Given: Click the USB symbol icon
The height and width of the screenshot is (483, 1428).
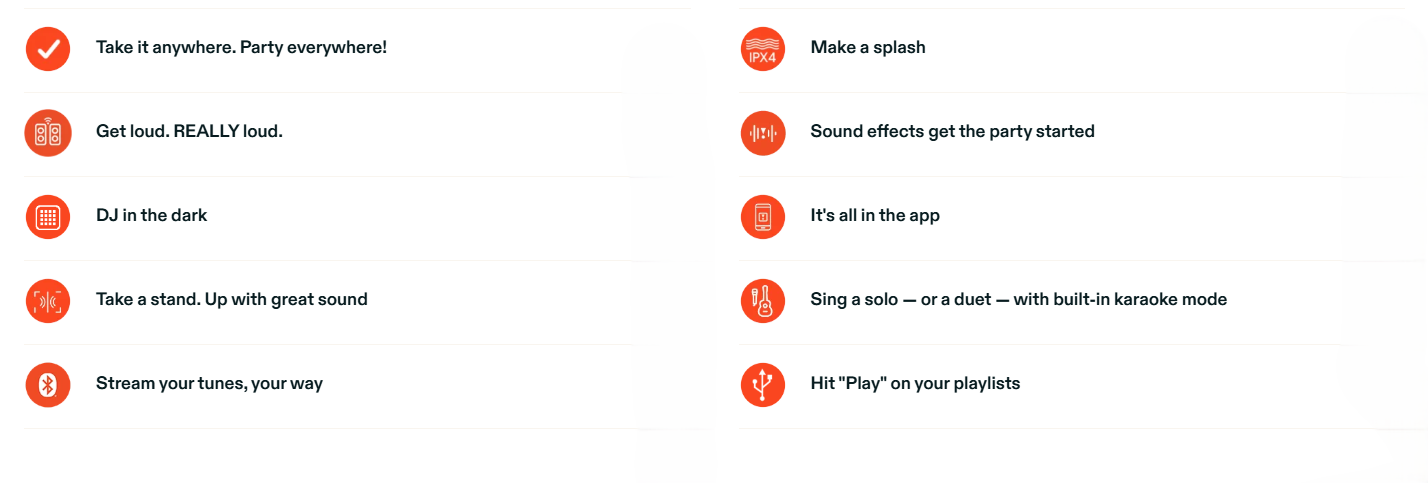Looking at the screenshot, I should coord(763,384).
